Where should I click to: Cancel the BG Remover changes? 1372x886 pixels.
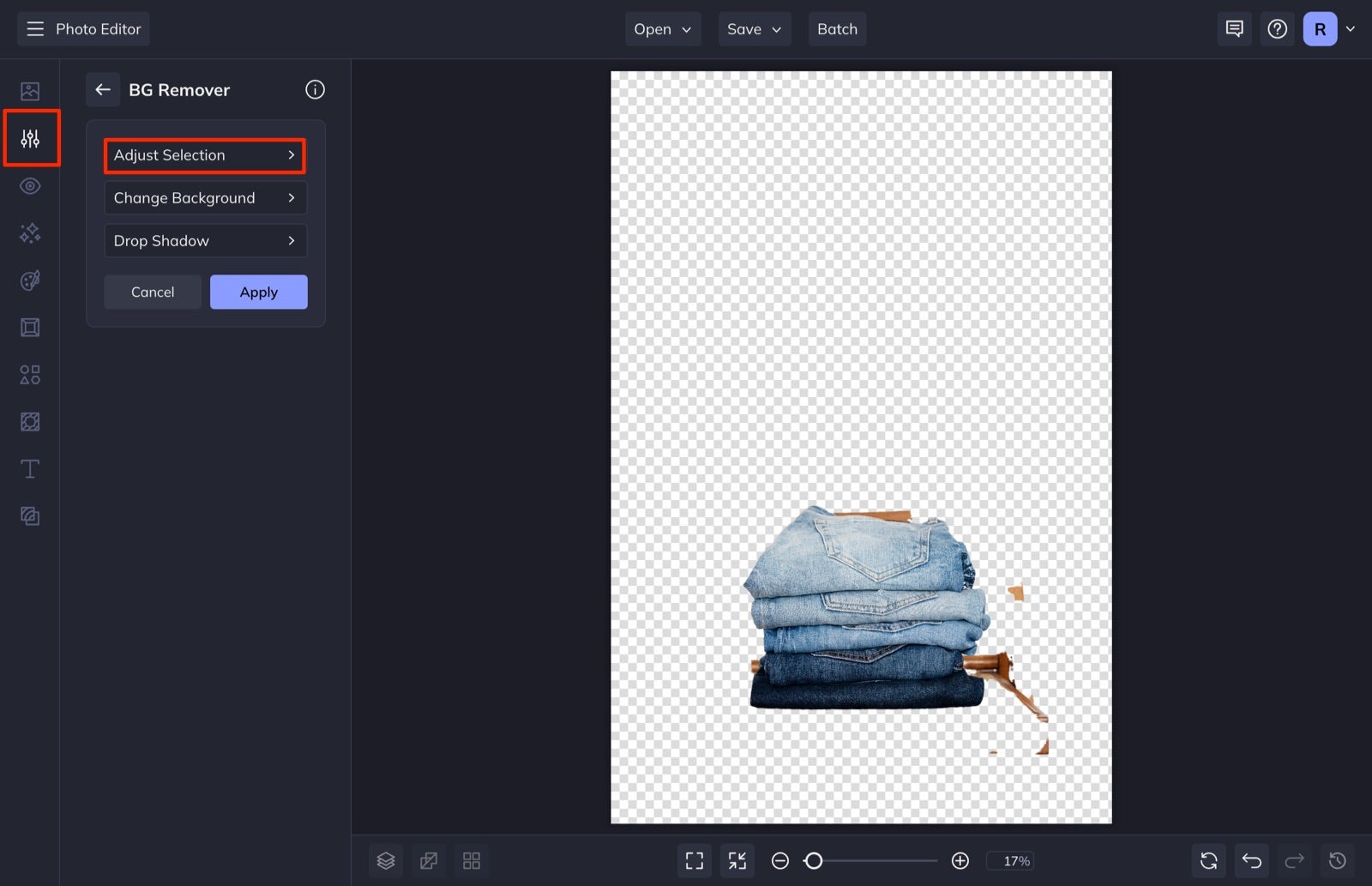coord(152,292)
